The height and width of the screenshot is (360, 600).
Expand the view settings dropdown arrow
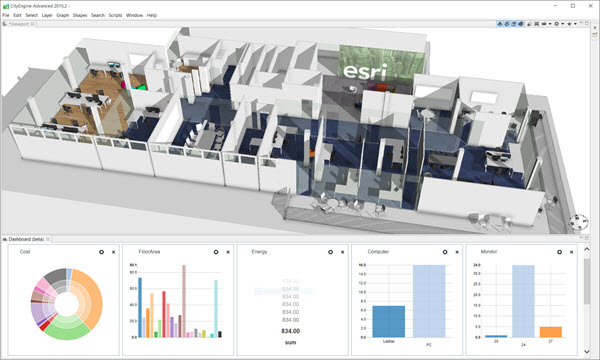pos(563,24)
